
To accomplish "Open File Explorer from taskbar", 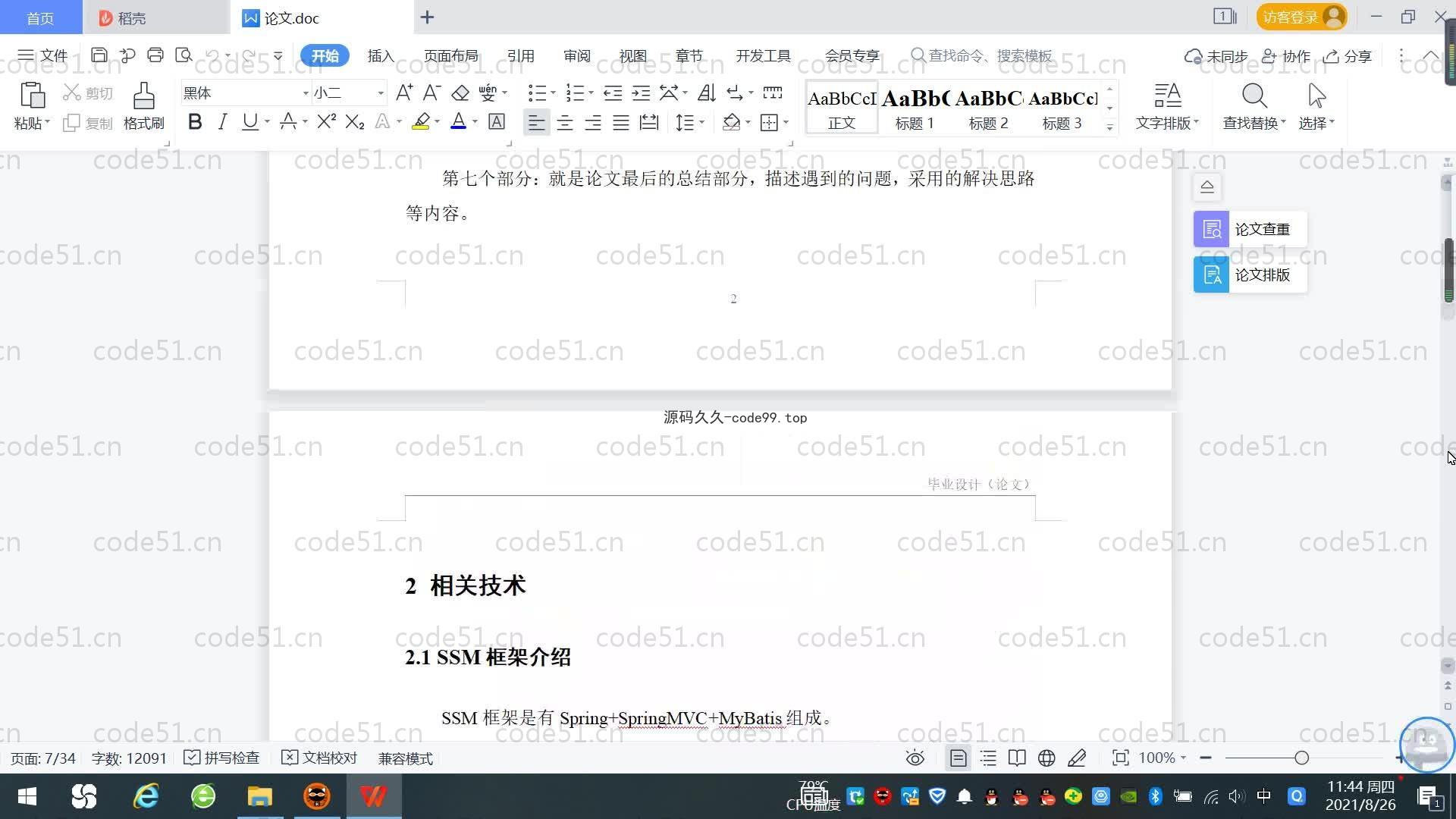I will click(x=259, y=796).
